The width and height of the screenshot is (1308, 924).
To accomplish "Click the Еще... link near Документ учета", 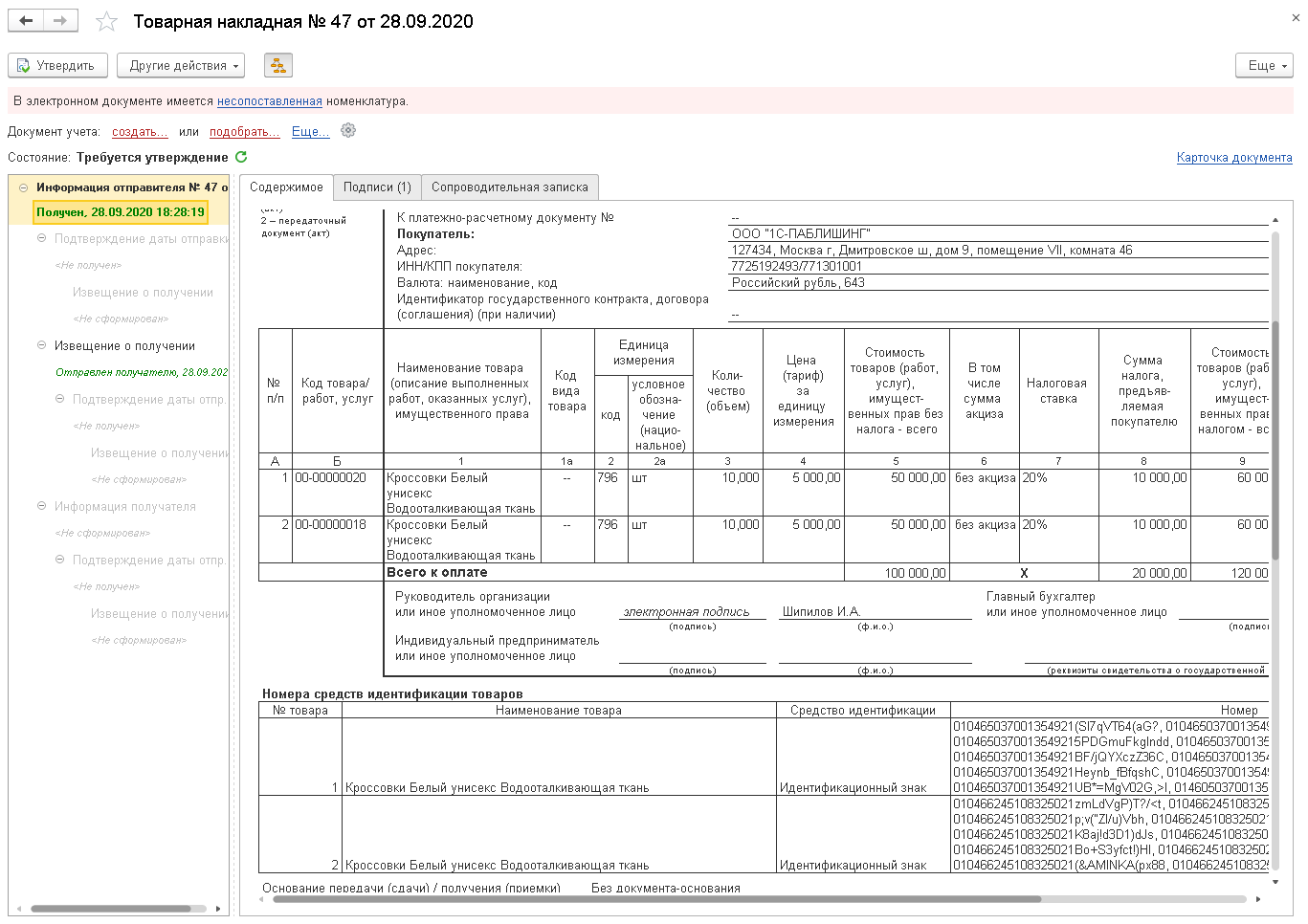I will (311, 132).
